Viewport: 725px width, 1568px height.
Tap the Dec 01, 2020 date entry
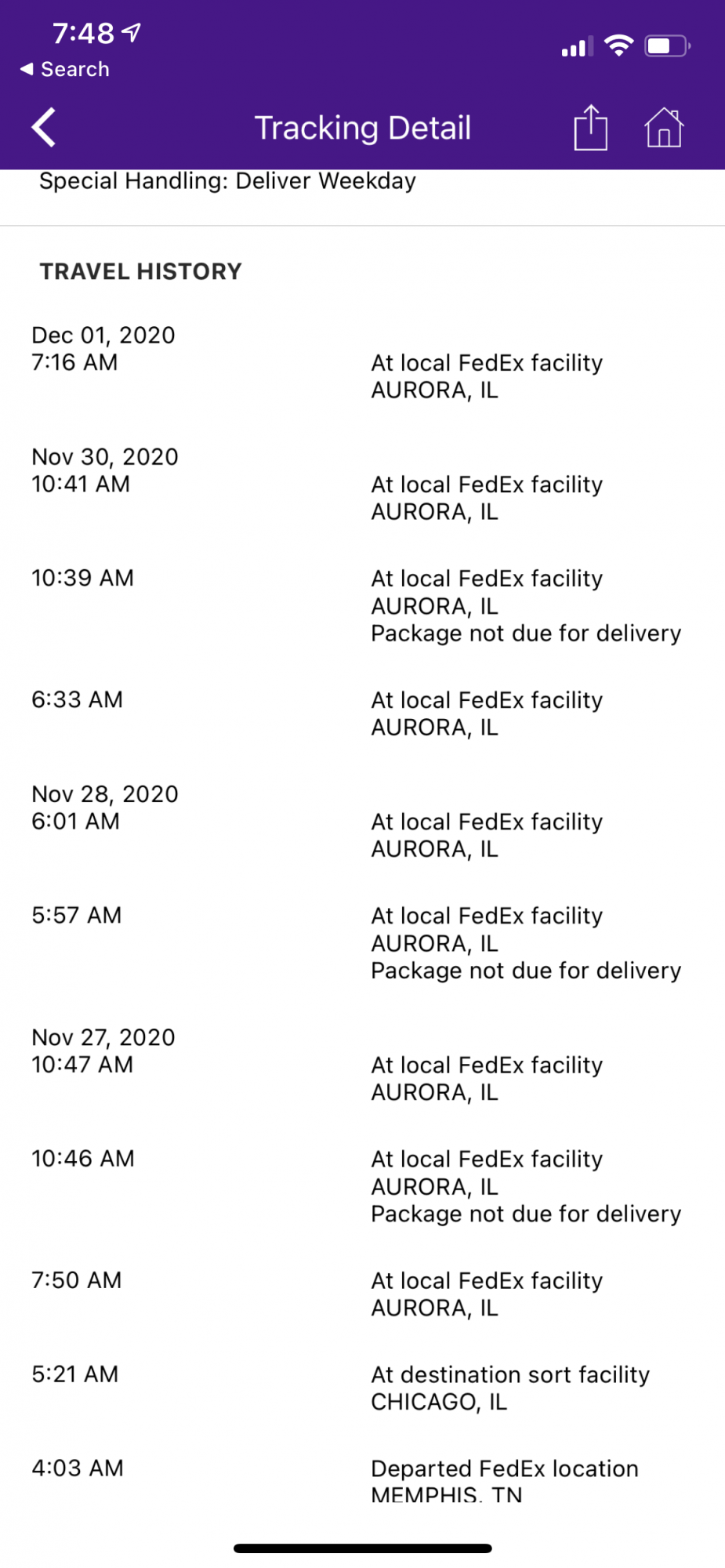[x=103, y=336]
